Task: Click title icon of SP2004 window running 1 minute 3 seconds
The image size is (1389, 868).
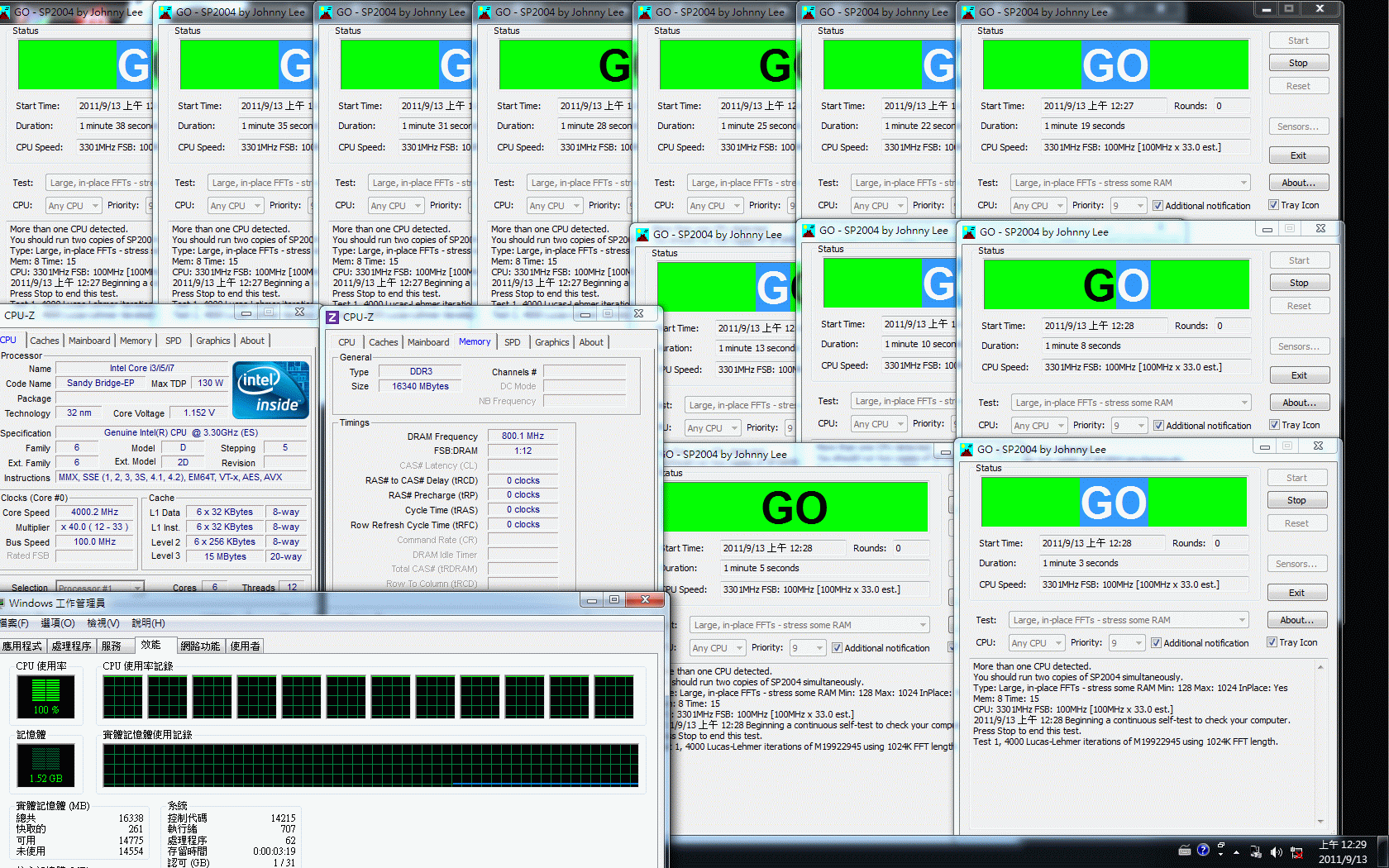Action: tap(966, 450)
